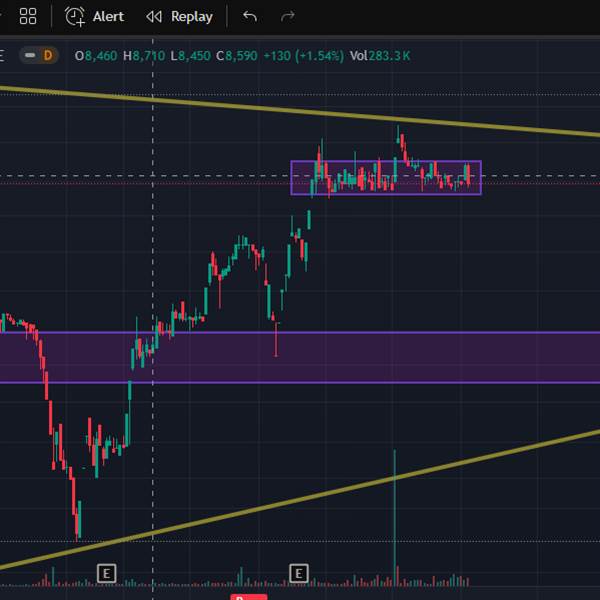Open the layout grid selector
The width and height of the screenshot is (600, 600).
[x=28, y=16]
